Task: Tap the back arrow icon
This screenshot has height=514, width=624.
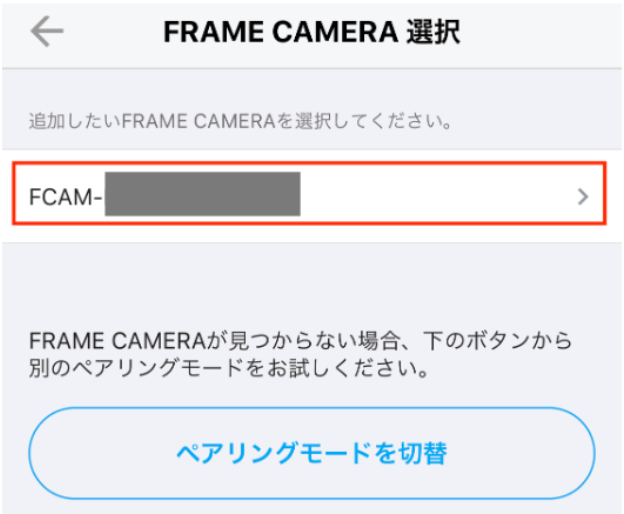Action: point(47,32)
